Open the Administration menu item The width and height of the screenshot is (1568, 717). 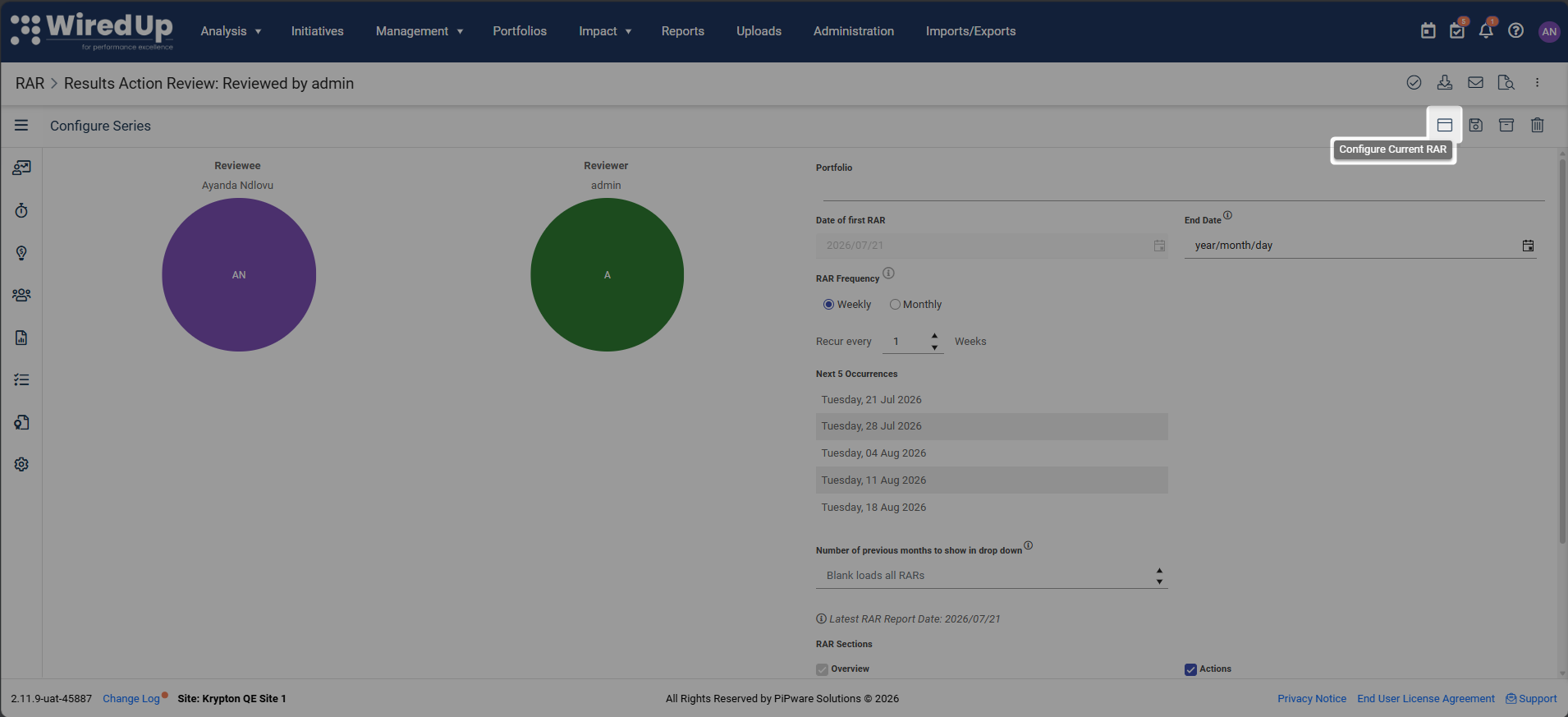tap(854, 31)
